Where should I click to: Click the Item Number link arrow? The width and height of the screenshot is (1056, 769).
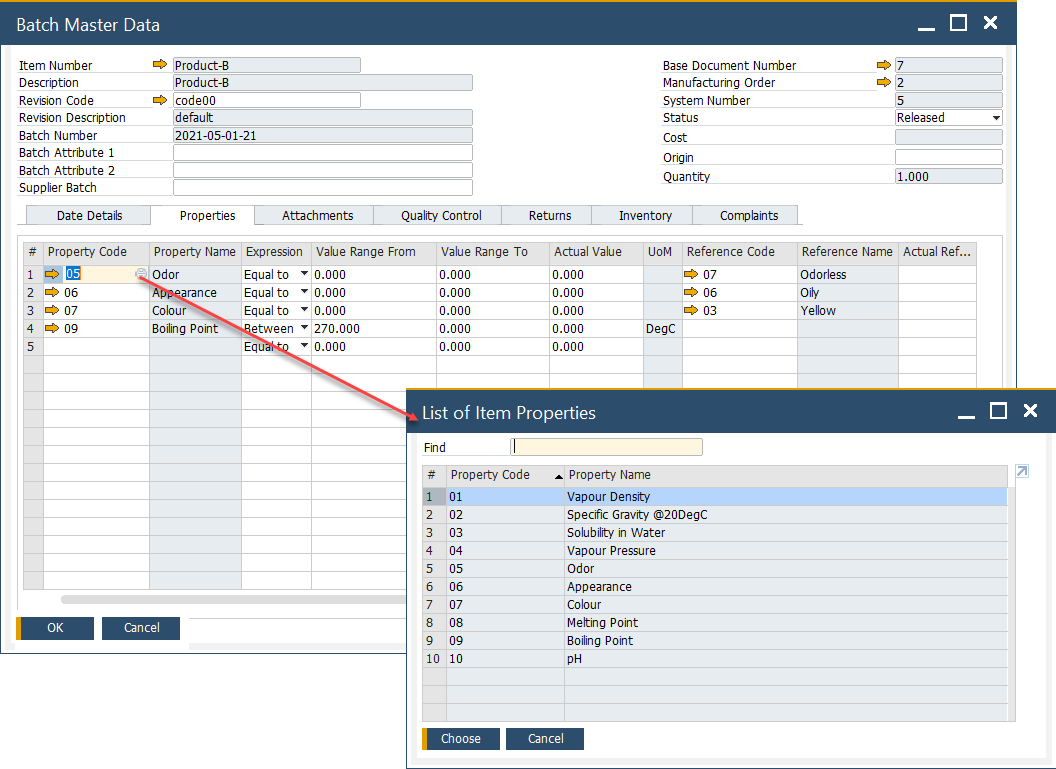pos(160,65)
